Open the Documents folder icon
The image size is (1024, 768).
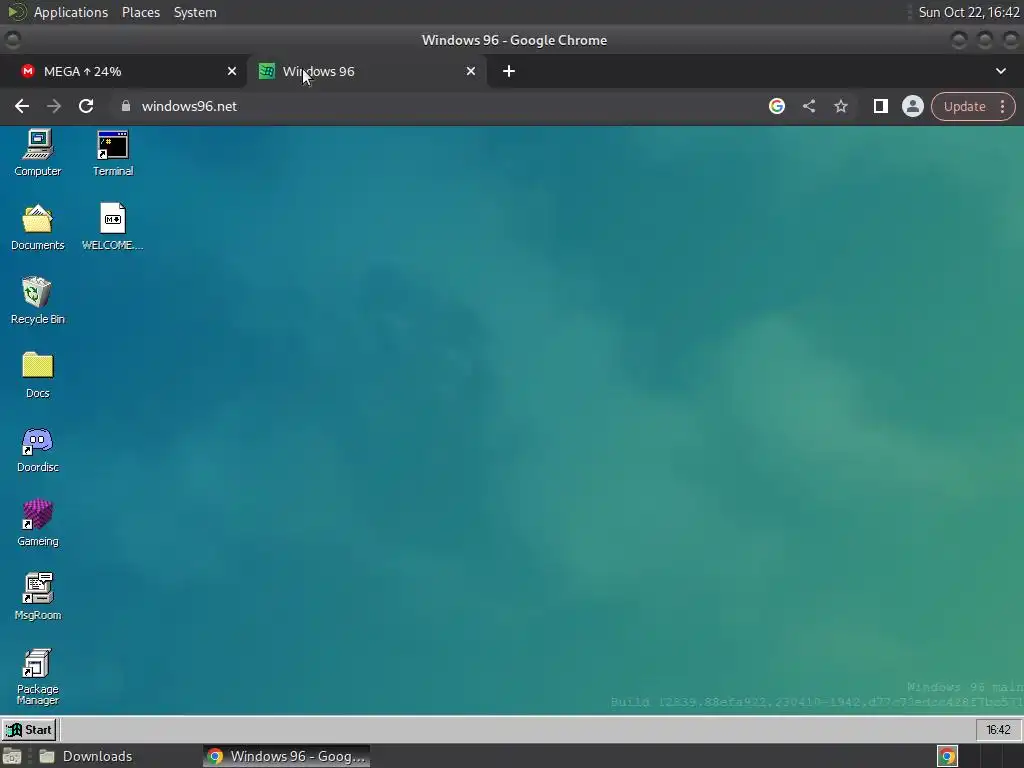(x=38, y=227)
